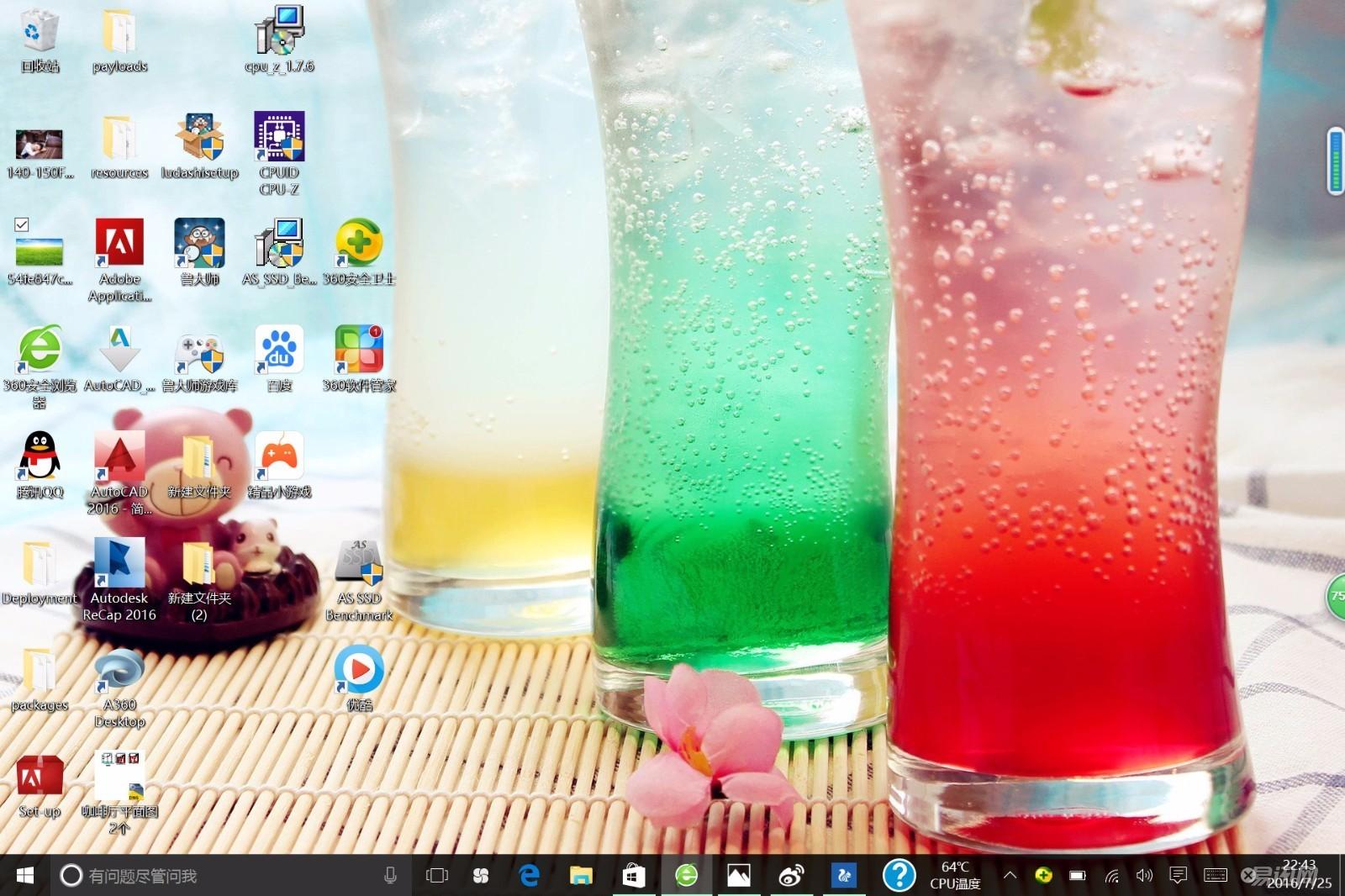Open the Start menu
Viewport: 1345px width, 896px height.
point(25,876)
